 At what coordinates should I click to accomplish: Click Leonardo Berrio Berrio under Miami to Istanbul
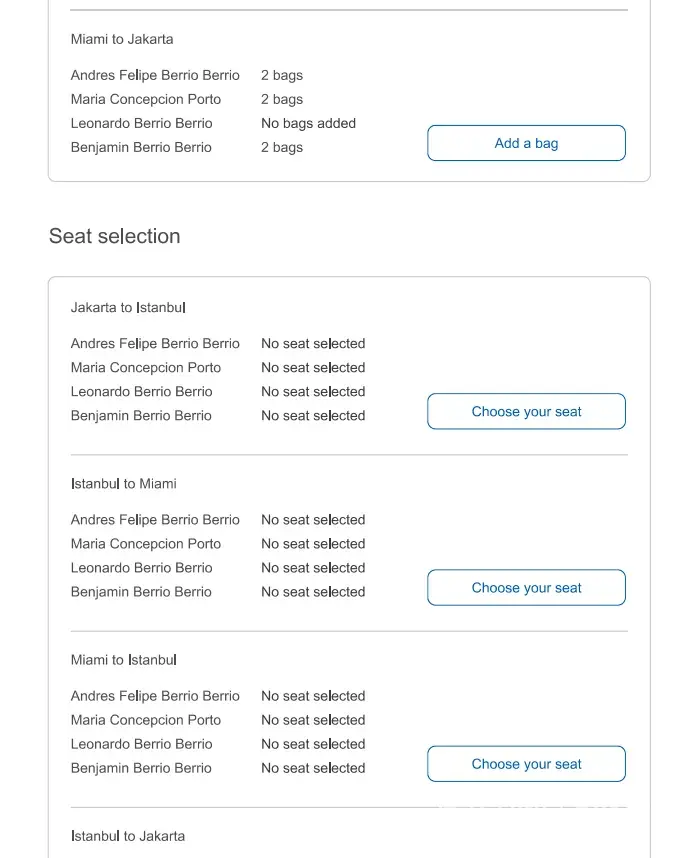pyautogui.click(x=142, y=744)
